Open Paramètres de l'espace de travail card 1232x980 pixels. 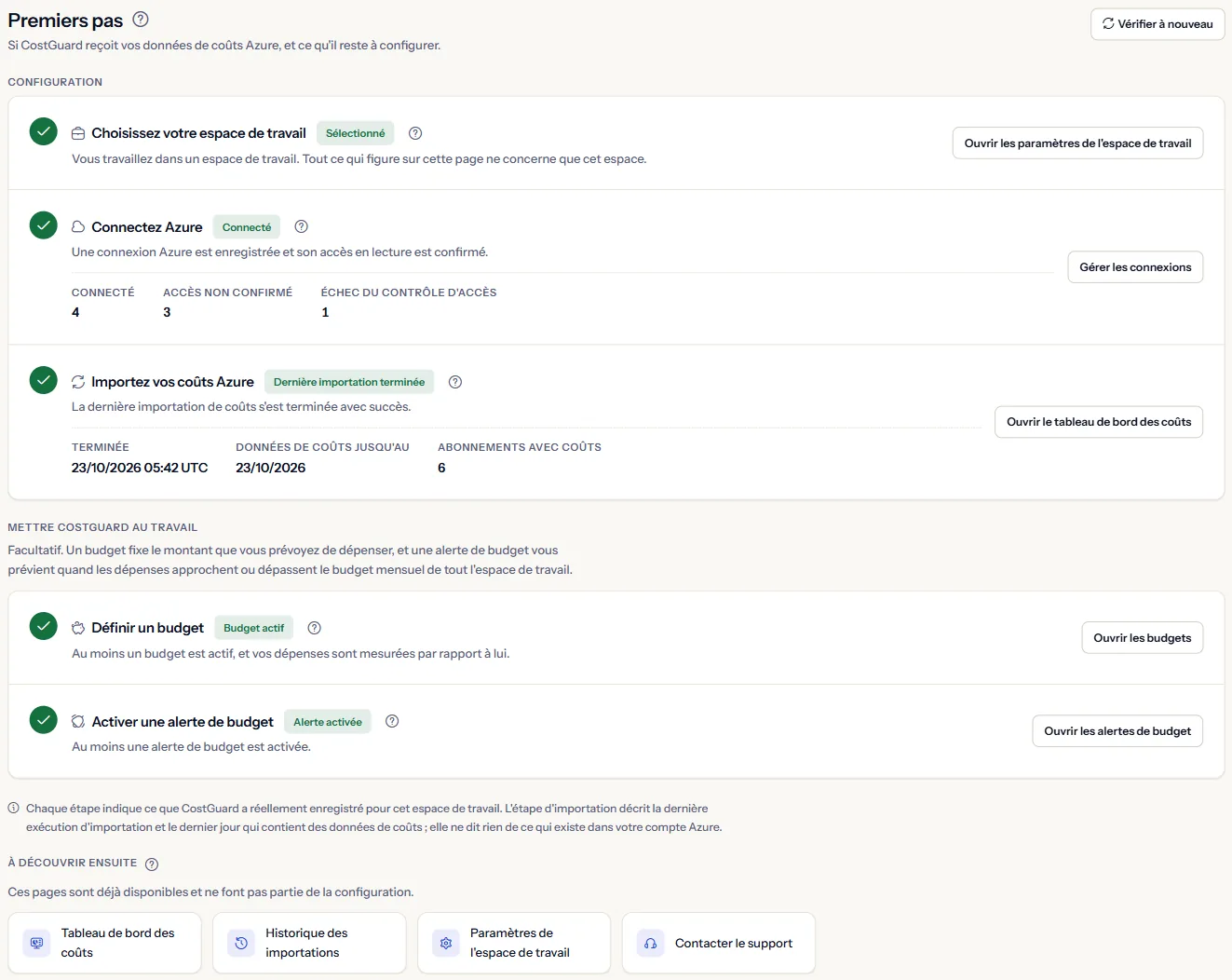[514, 943]
